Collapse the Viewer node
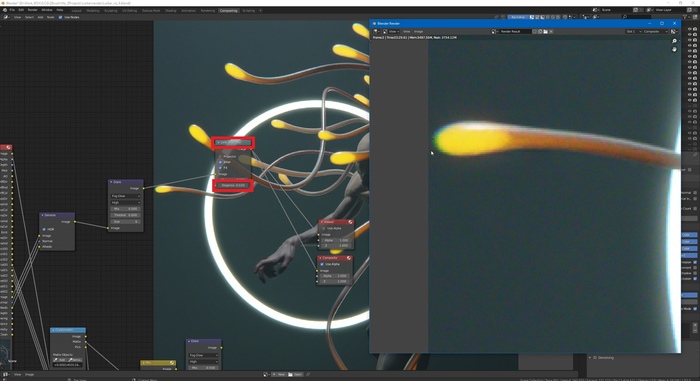 point(321,222)
